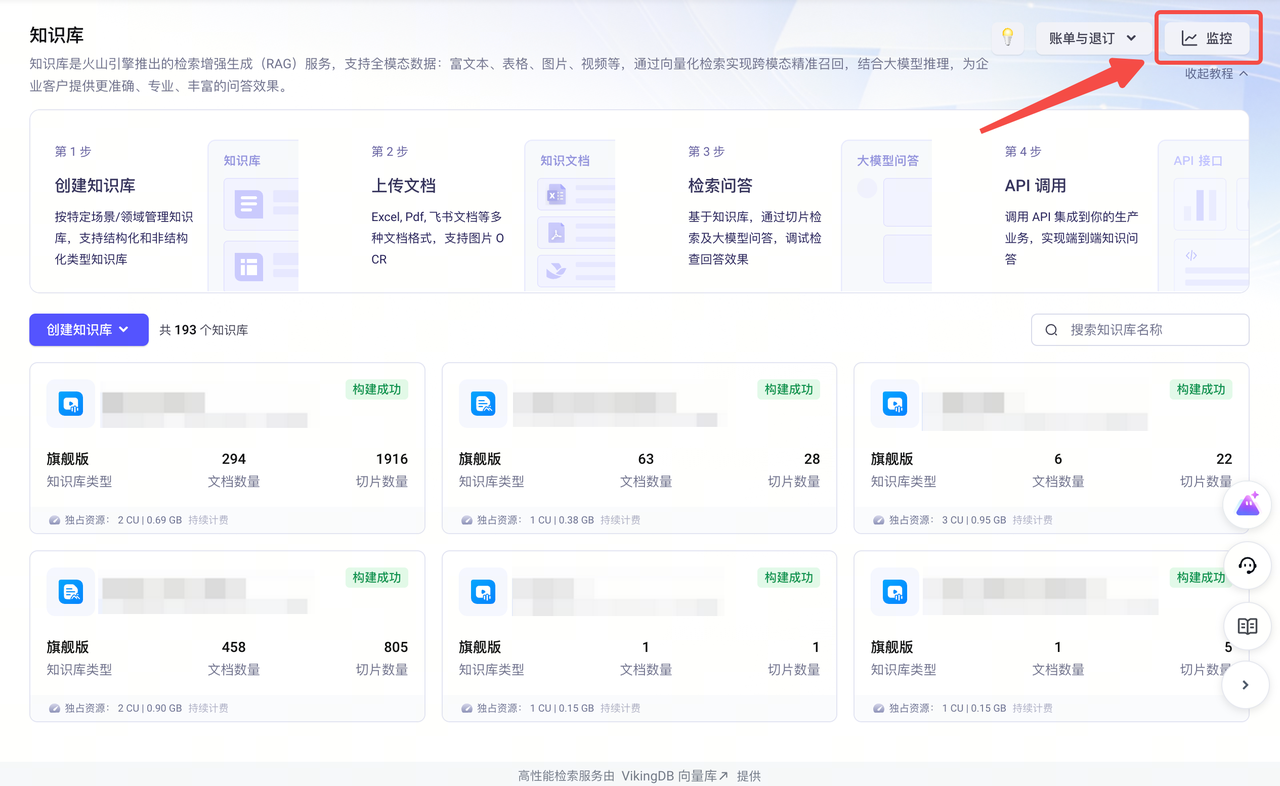
Task: Click the cloud icon beside 1 CU | 0.38 GB
Action: (467, 520)
